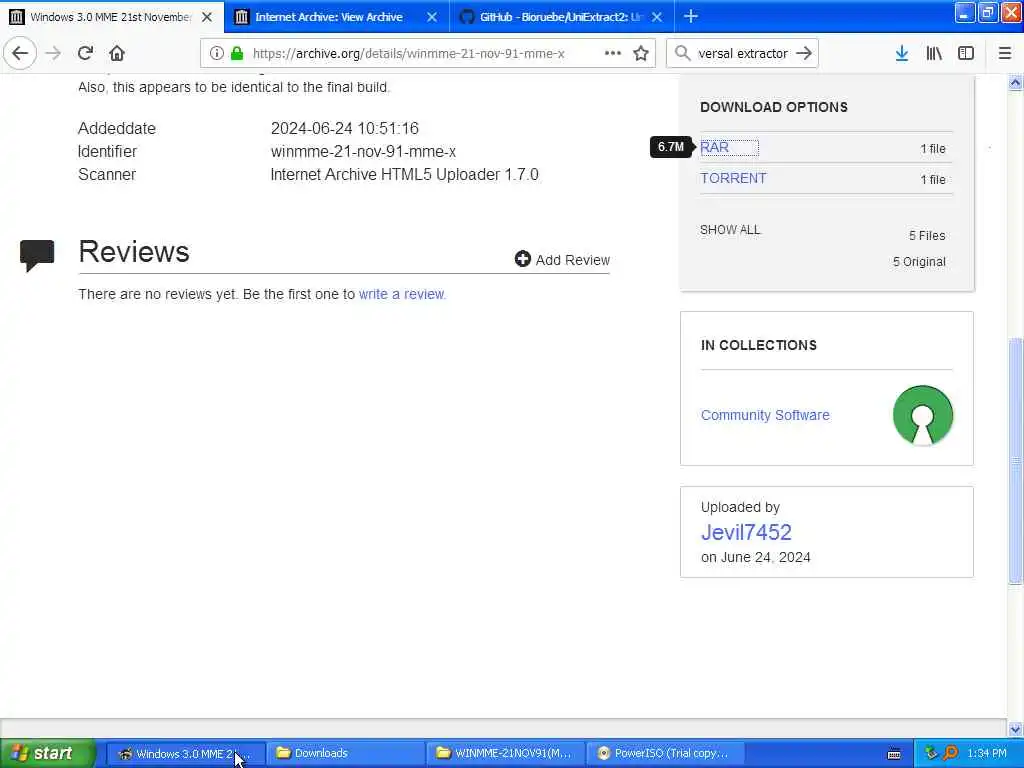The width and height of the screenshot is (1024, 768).
Task: Click the Community Software green logo
Action: point(923,415)
